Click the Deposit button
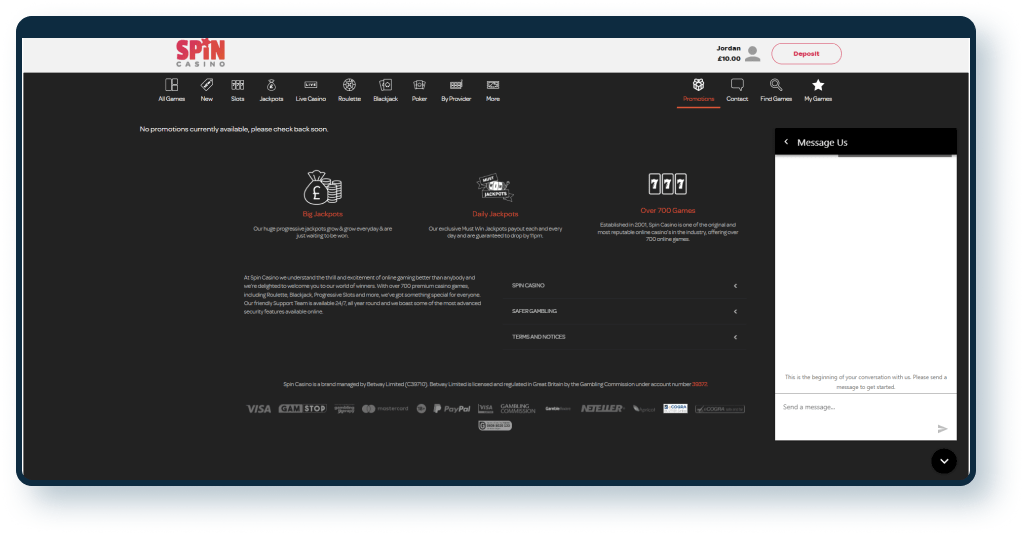This screenshot has width=1024, height=534. coord(807,54)
